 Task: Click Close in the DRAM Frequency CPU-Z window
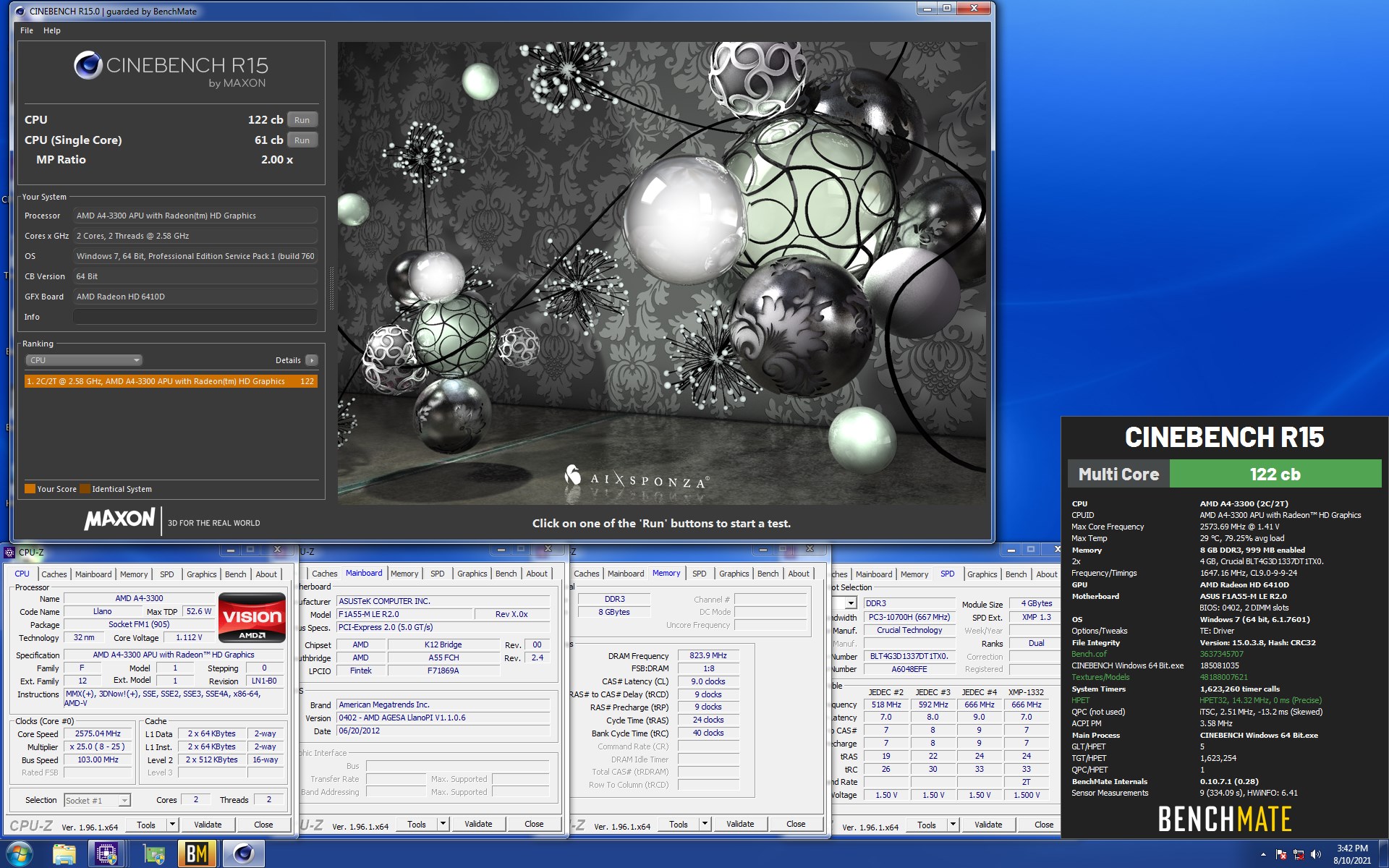(x=796, y=824)
